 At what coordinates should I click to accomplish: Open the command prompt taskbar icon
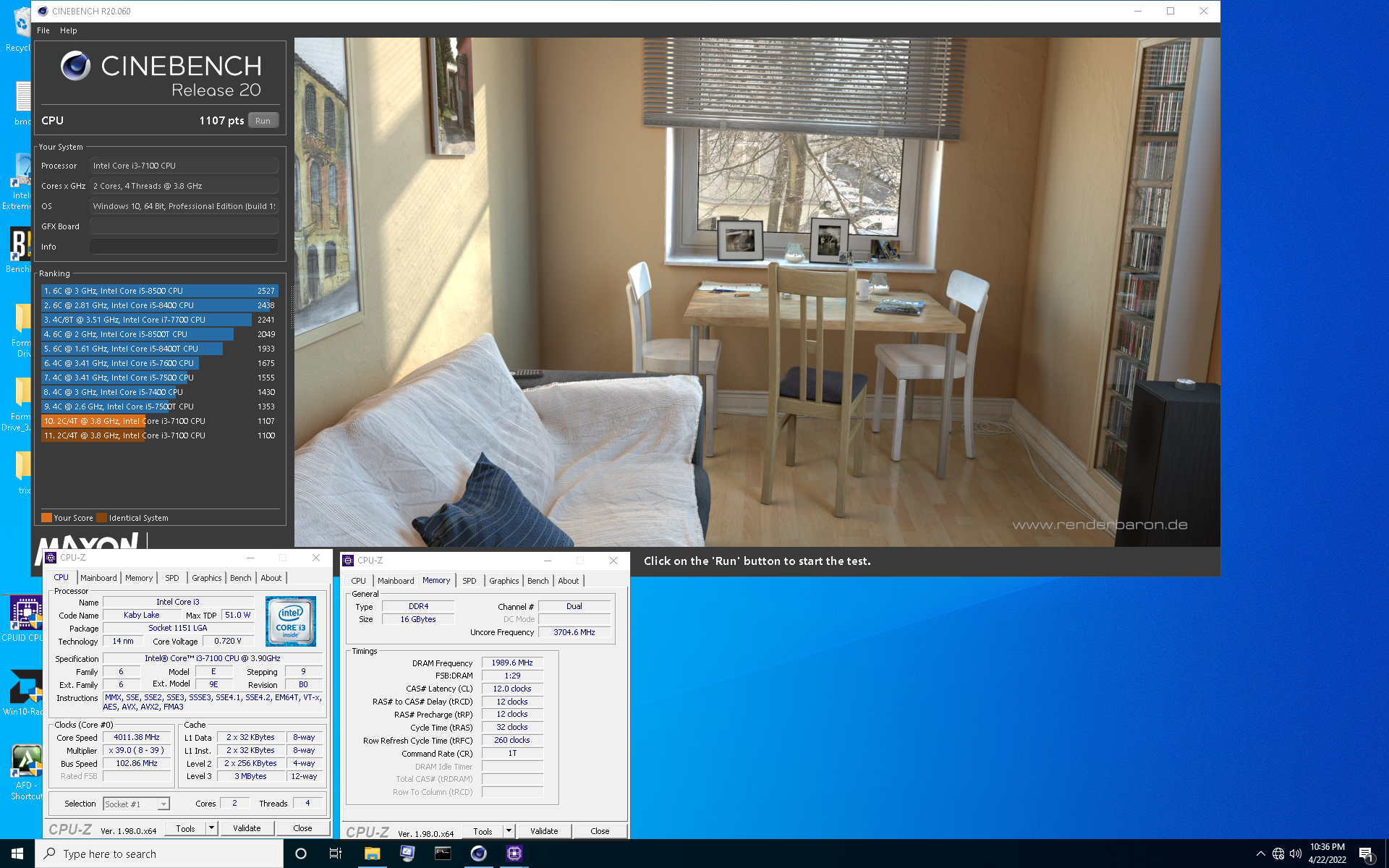[x=443, y=854]
